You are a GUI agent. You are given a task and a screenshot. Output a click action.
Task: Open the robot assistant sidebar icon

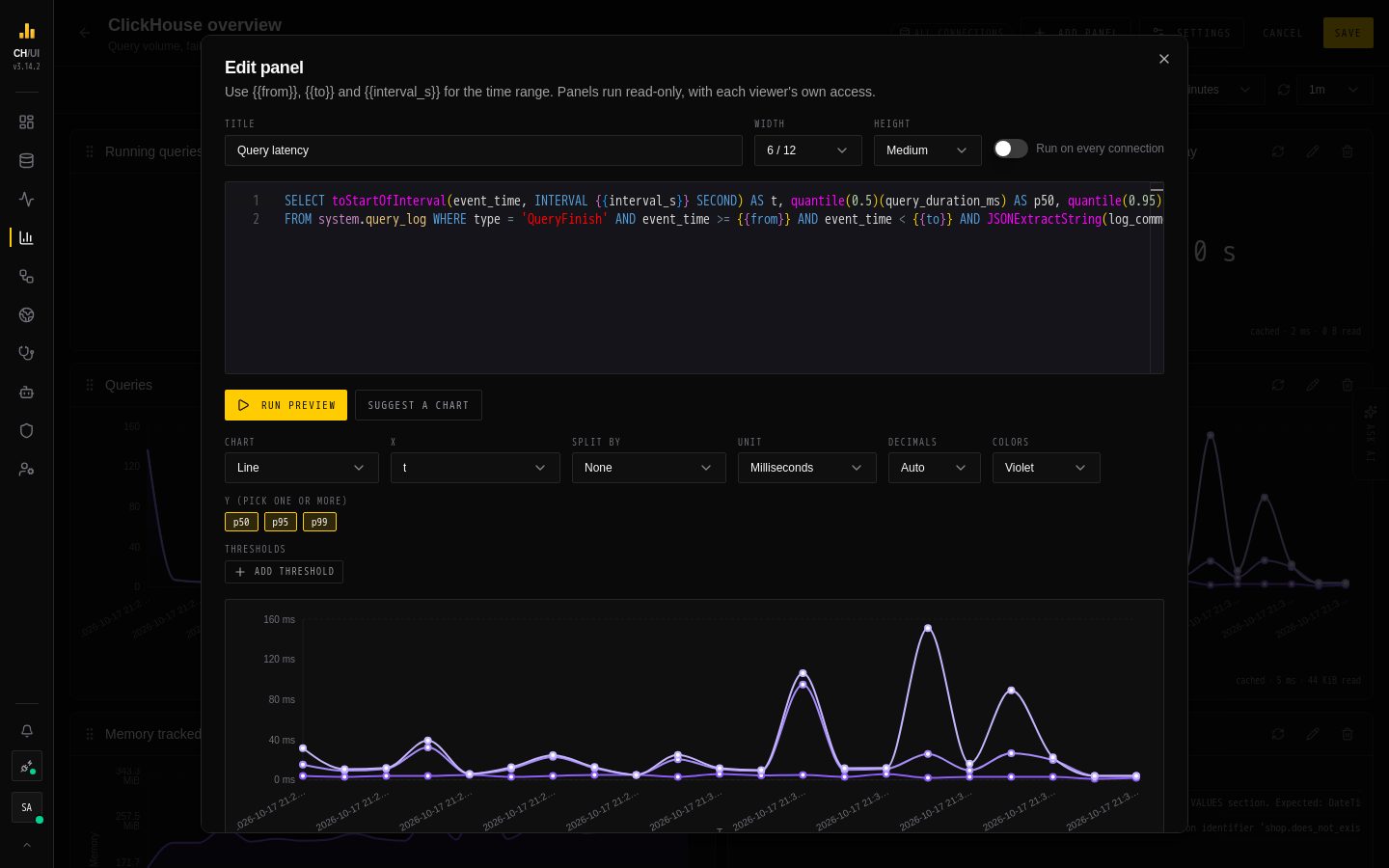click(26, 393)
